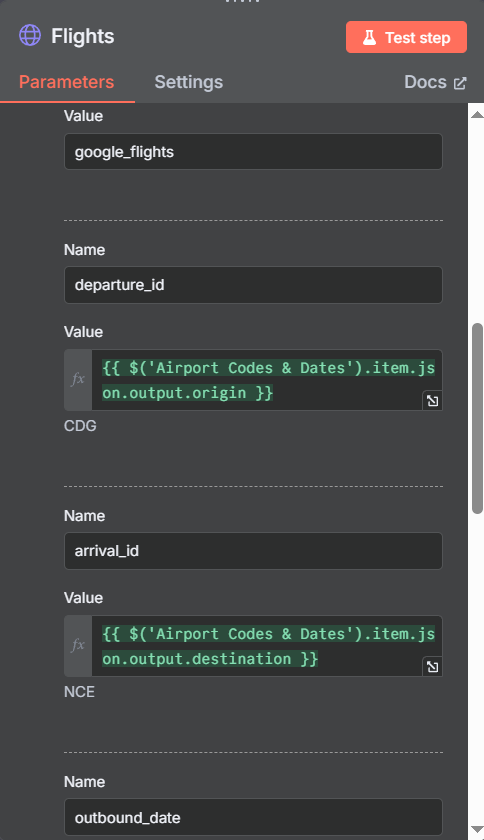Switch to the Settings tab
Viewport: 484px width, 840px height.
pos(189,82)
